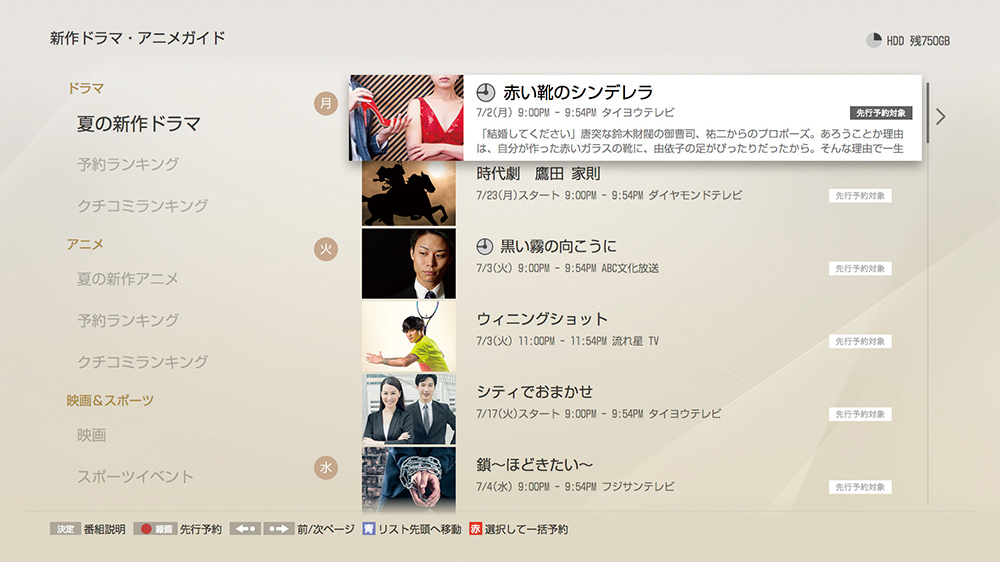Click the HDD remaining capacity pie icon
This screenshot has height=562, width=1000.
point(873,40)
